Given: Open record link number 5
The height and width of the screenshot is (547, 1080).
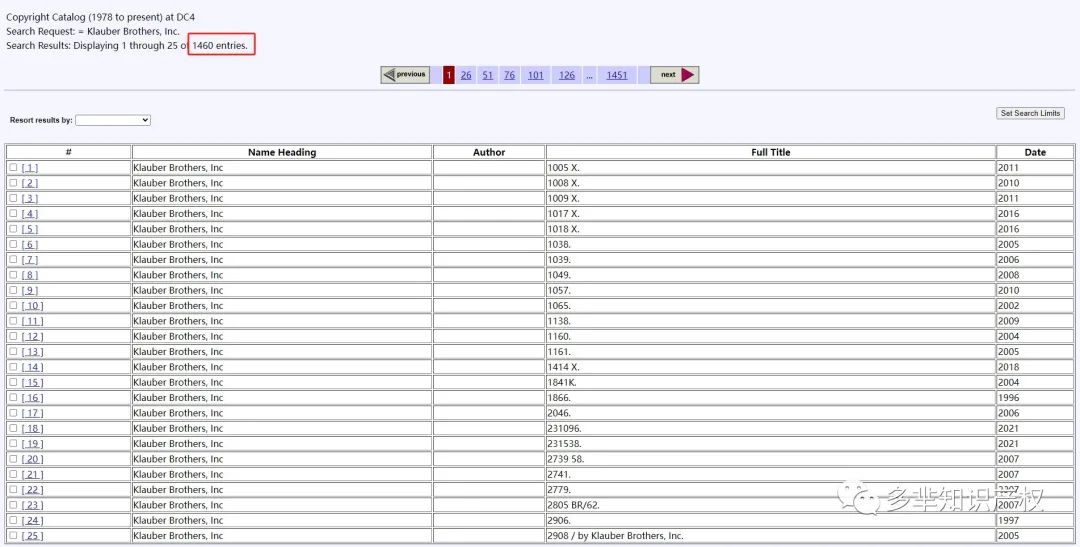Looking at the screenshot, I should 30,229.
